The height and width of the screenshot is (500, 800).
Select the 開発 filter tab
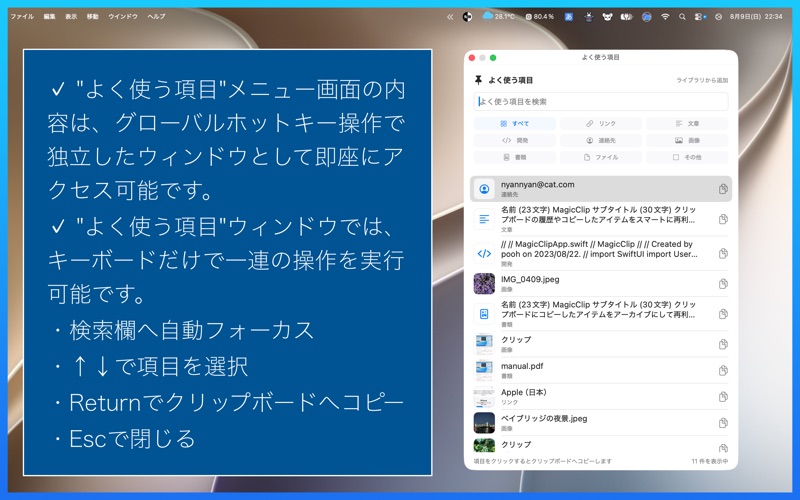pos(514,140)
